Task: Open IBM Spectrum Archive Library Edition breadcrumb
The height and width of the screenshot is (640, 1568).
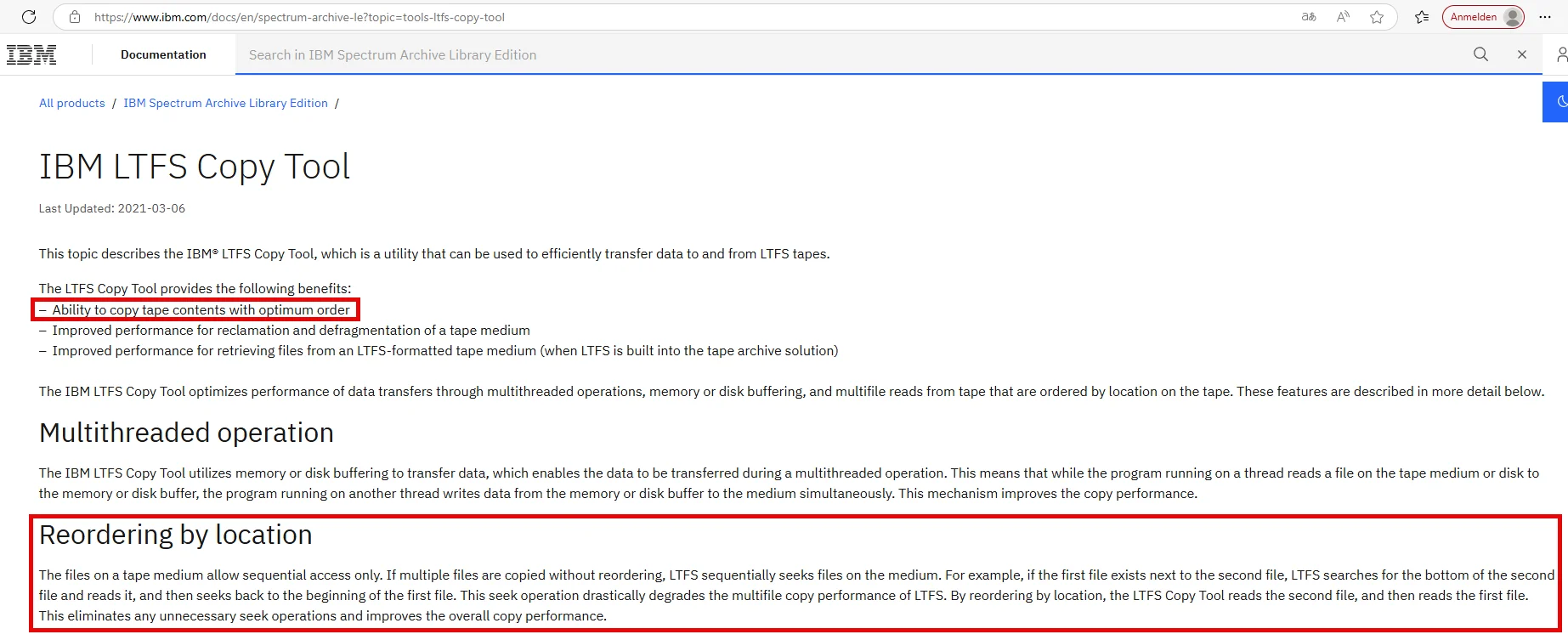Action: coord(225,103)
